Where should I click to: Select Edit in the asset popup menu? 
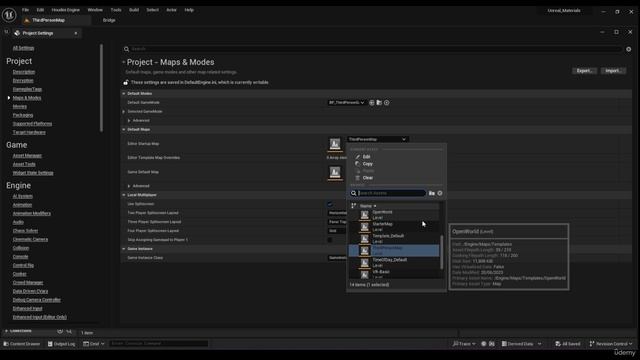(x=367, y=157)
